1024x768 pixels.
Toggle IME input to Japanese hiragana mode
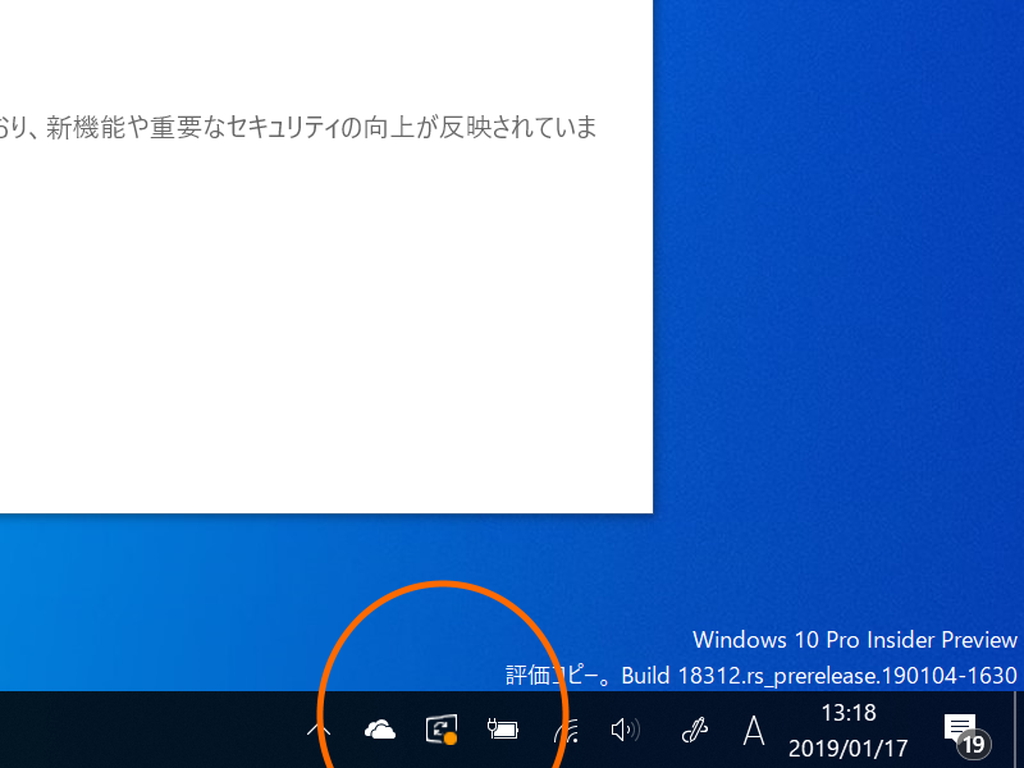pos(753,731)
